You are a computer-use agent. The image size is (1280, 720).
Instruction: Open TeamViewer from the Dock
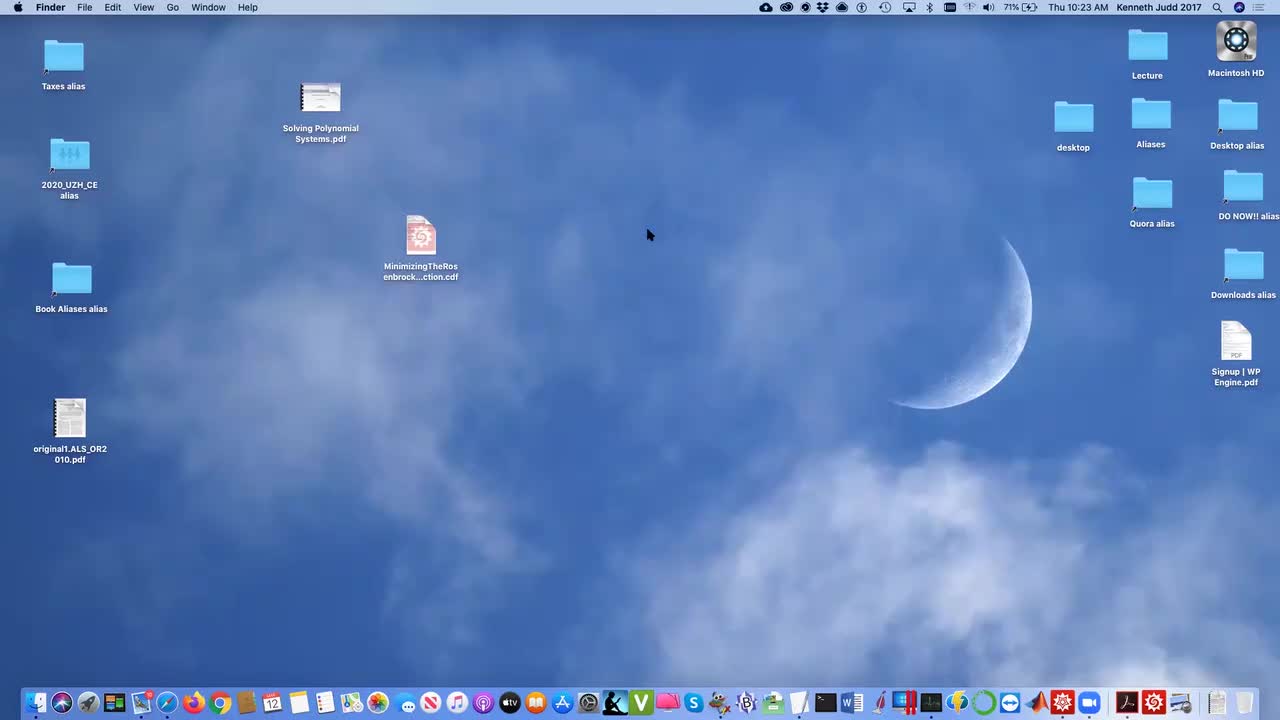1010,703
